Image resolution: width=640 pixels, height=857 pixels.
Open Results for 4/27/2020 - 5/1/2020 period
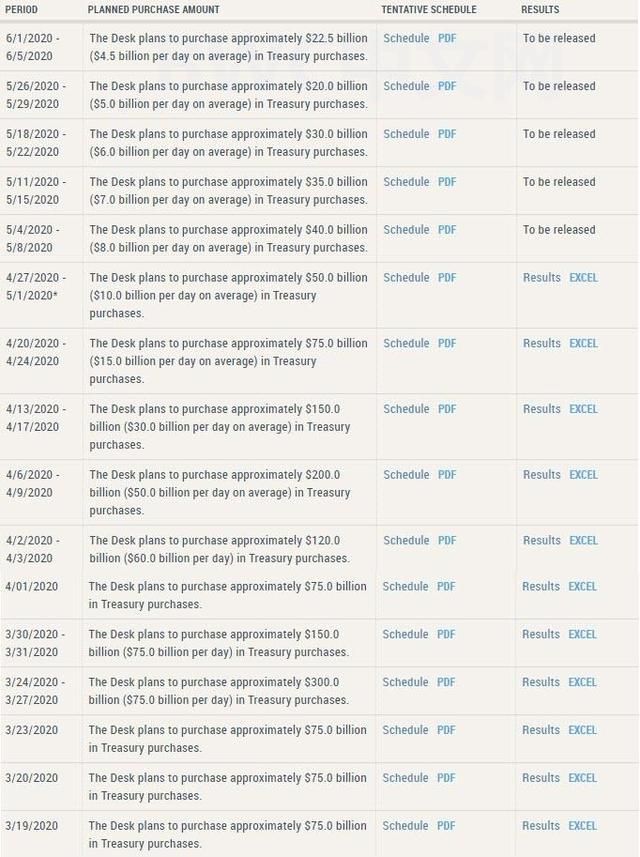542,278
